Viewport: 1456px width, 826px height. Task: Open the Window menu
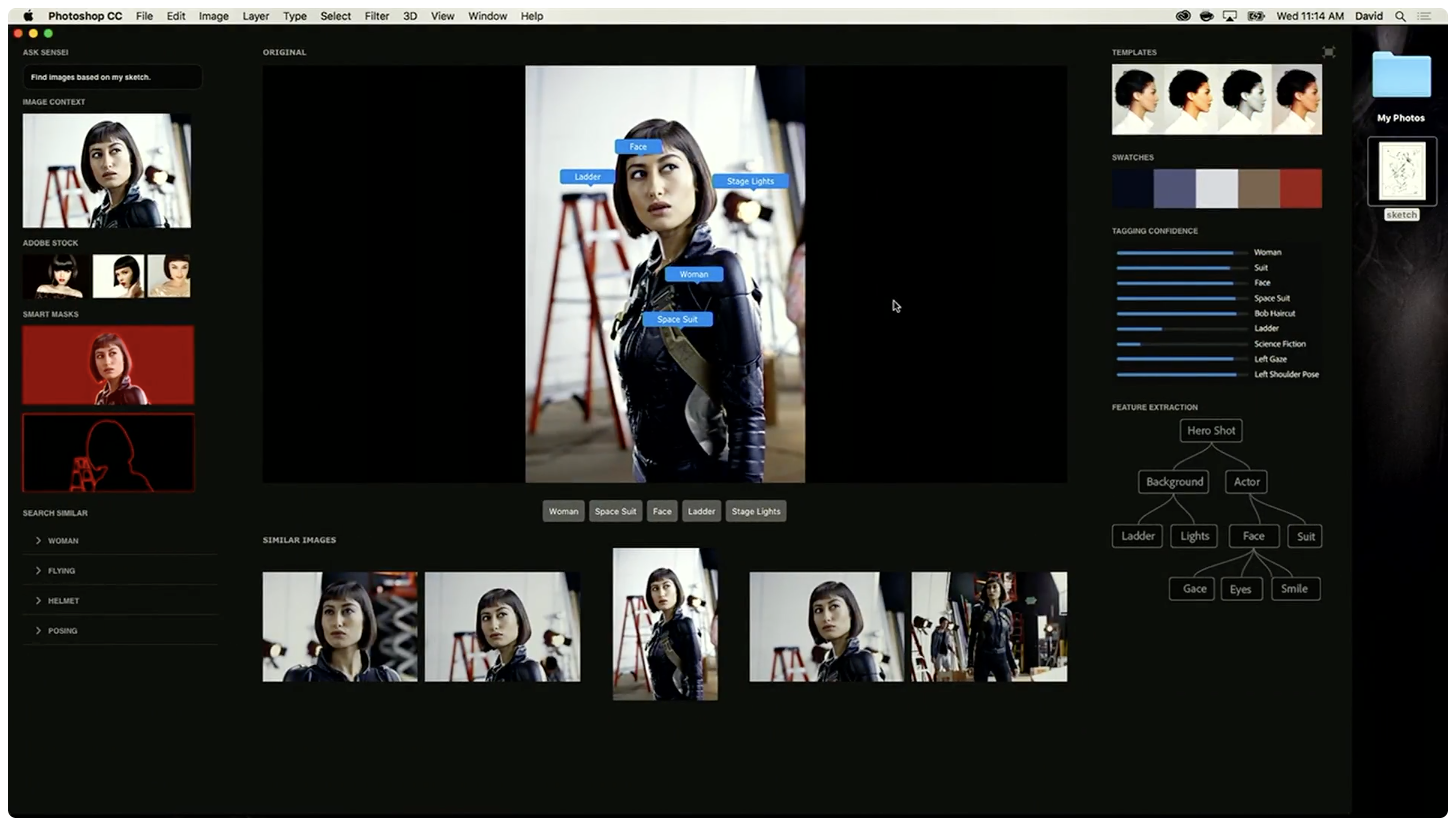pyautogui.click(x=488, y=16)
